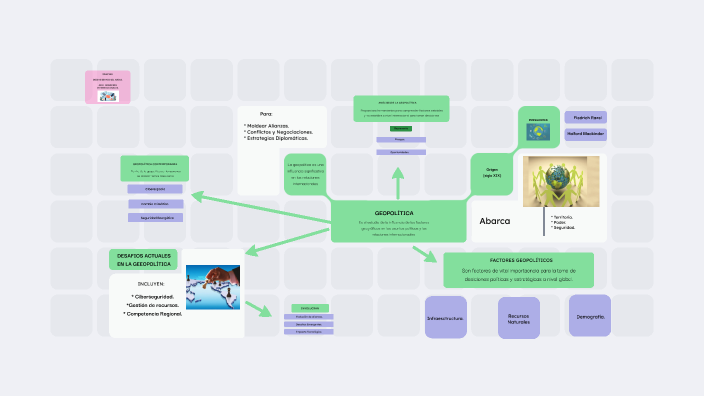Click '* Estrategias Diplomáticas.' bullet

click(276, 139)
